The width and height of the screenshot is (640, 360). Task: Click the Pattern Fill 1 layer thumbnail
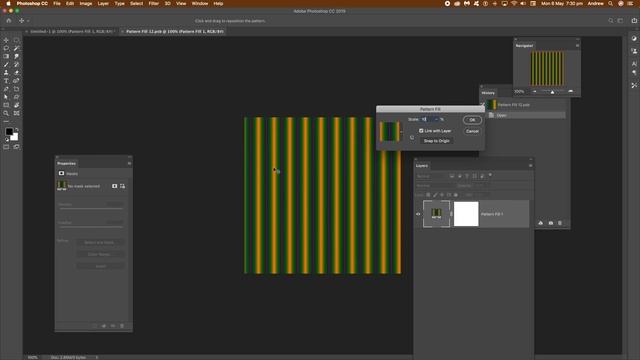pos(436,214)
